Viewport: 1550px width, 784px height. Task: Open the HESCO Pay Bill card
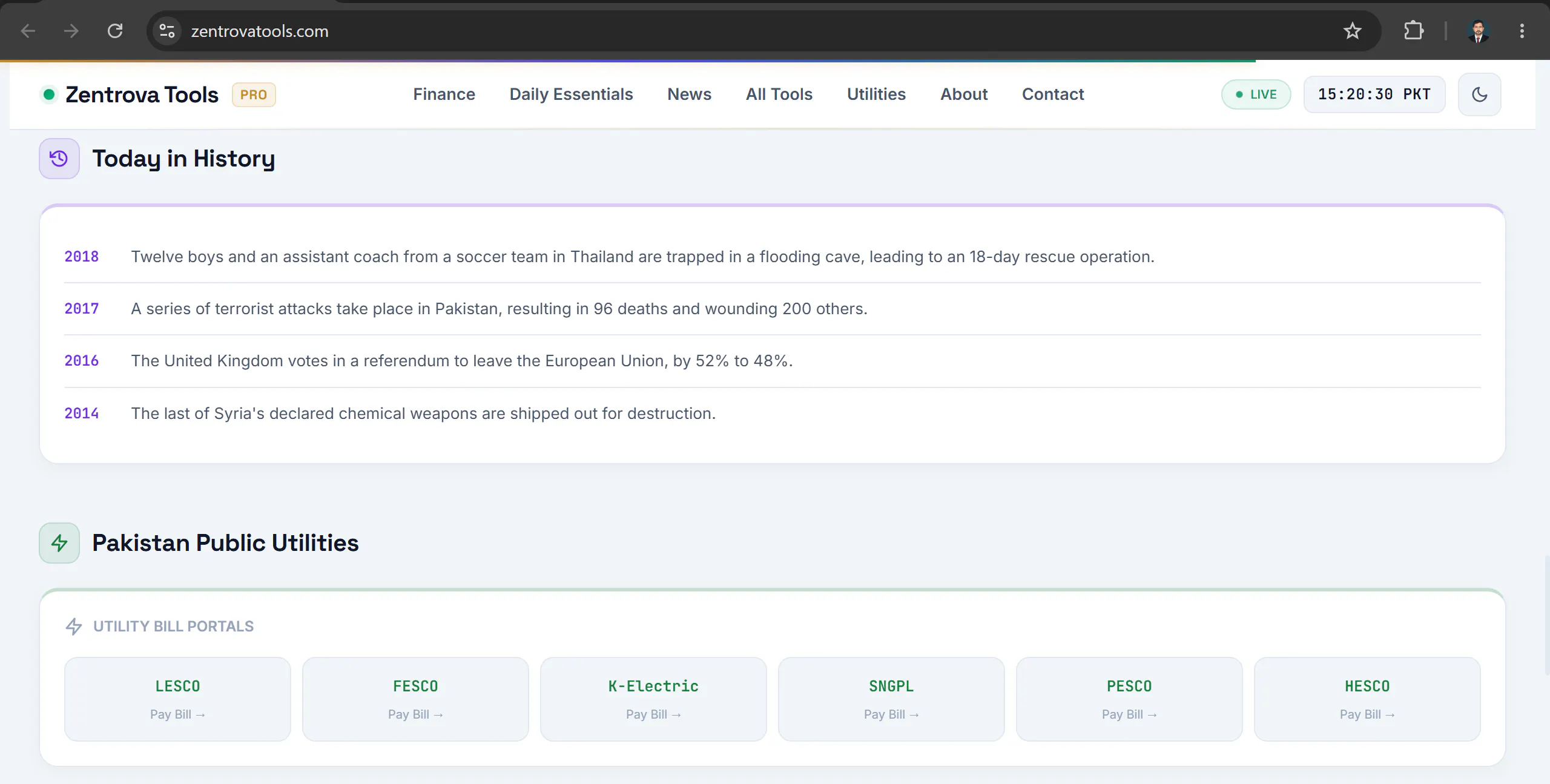pos(1367,699)
